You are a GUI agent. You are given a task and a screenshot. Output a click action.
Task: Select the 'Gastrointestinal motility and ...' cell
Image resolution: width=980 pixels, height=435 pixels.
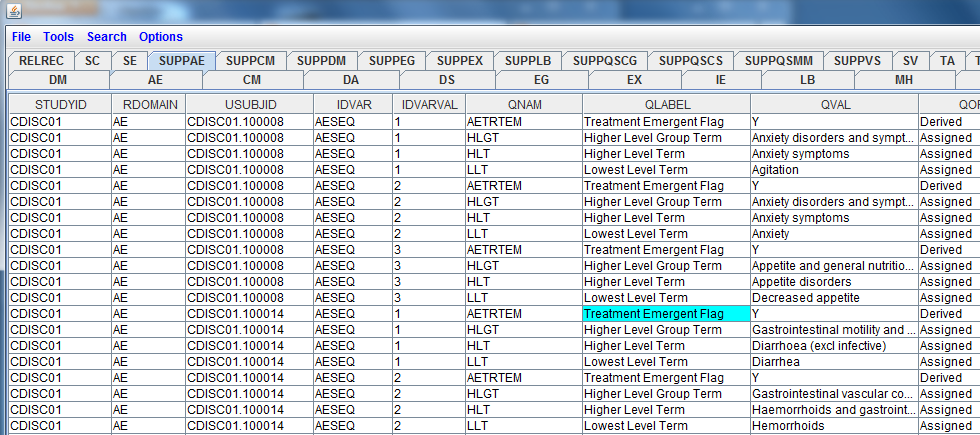835,330
